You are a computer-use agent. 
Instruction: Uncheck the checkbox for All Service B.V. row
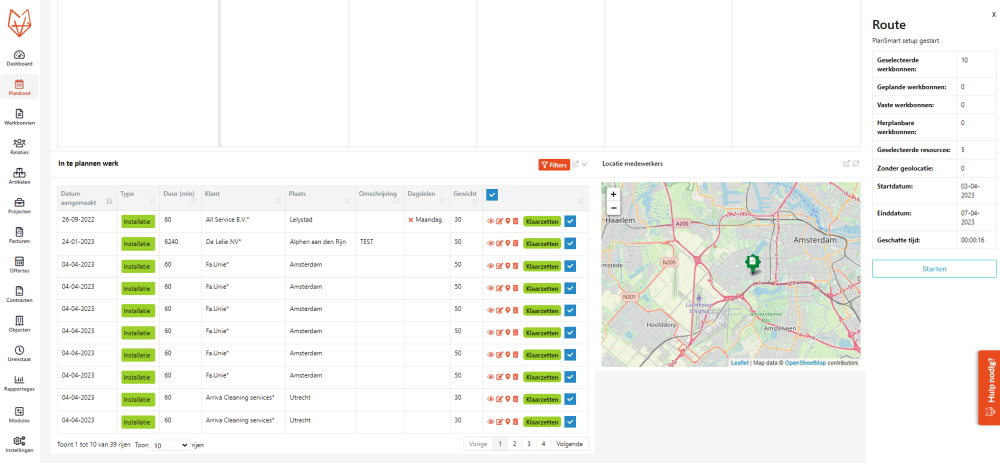pos(570,220)
